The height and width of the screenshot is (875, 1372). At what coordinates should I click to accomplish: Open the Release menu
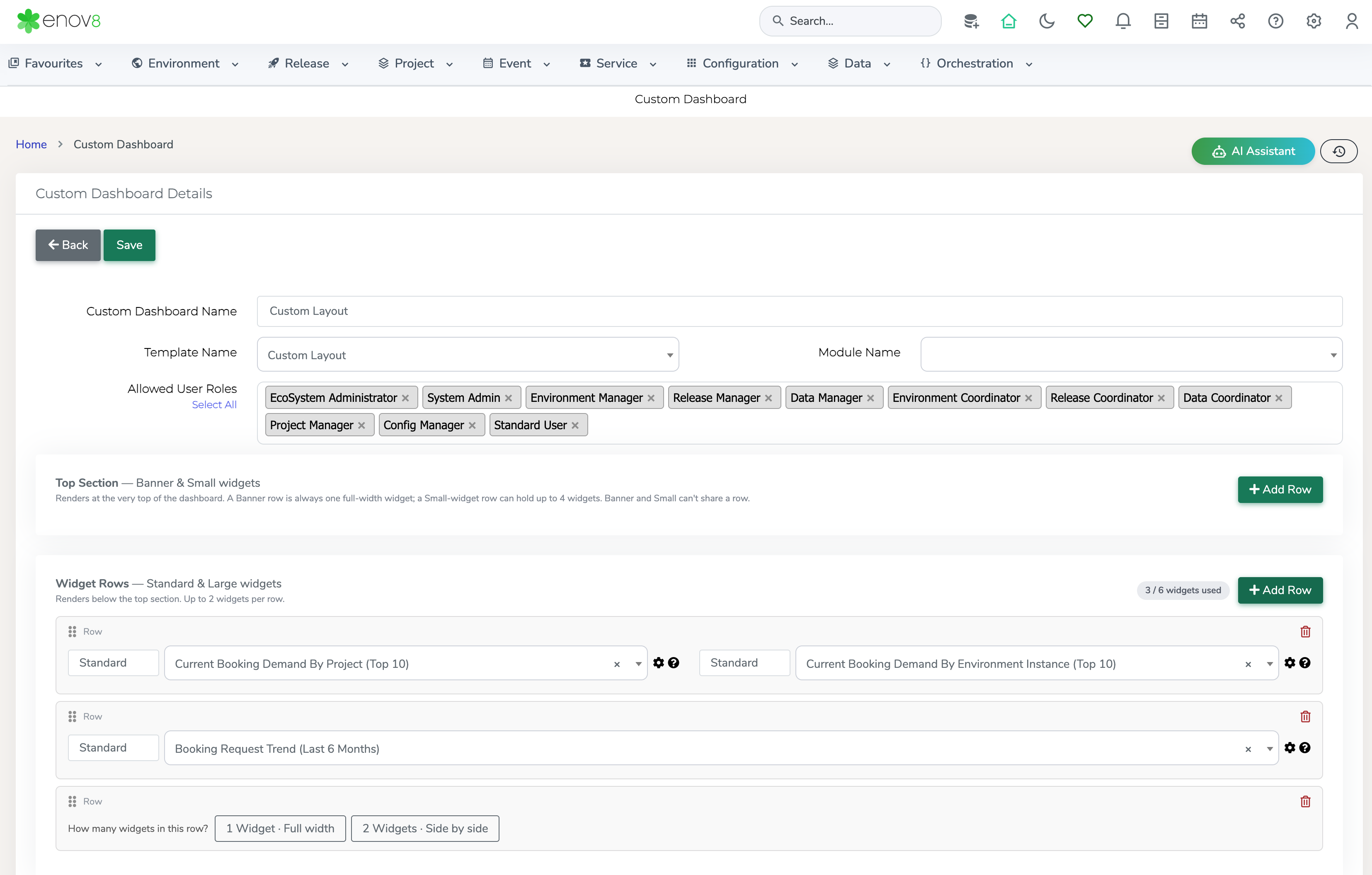pos(308,63)
